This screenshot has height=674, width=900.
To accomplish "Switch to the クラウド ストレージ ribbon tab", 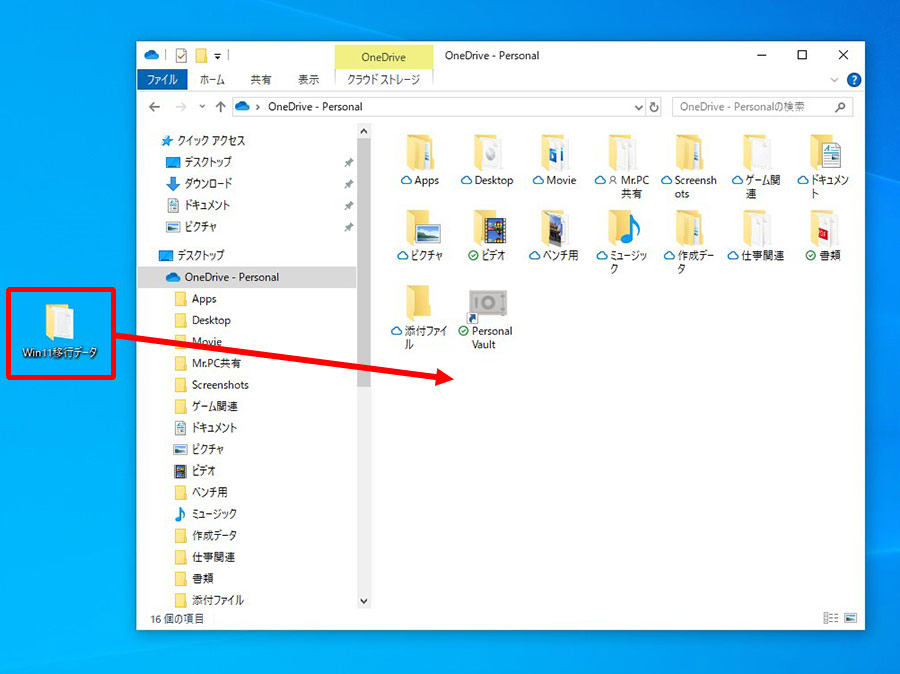I will click(x=383, y=79).
